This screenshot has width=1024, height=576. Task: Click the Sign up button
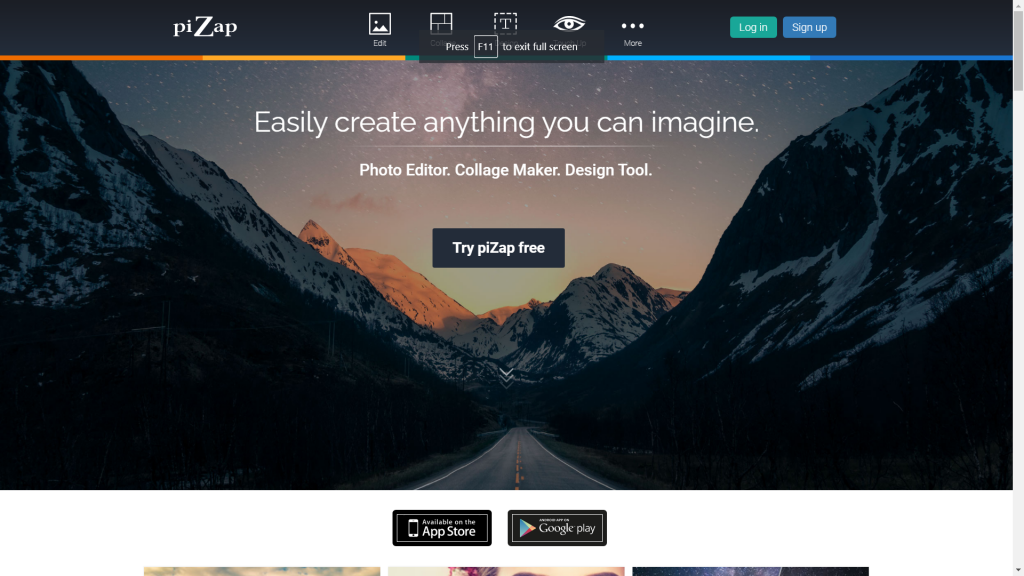click(809, 27)
